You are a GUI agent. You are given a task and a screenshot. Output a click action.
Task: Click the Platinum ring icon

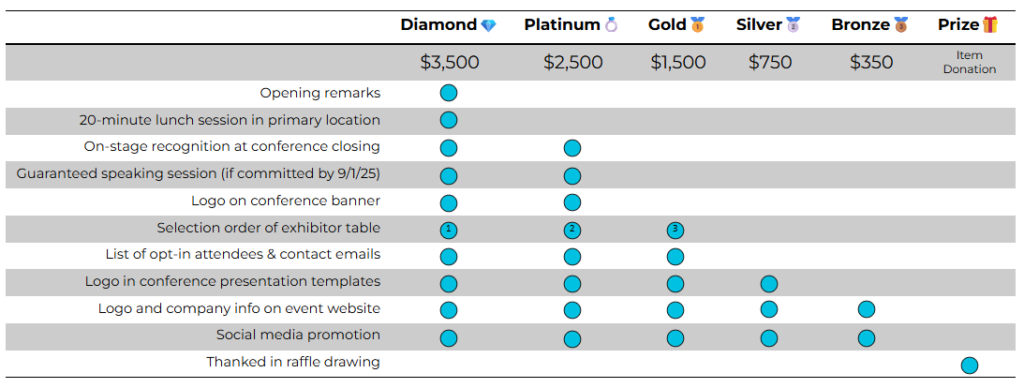pos(611,25)
